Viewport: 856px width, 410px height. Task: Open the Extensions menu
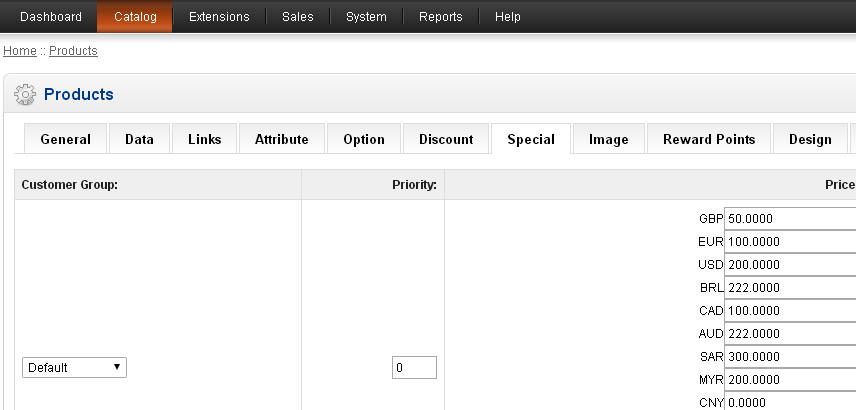click(219, 17)
